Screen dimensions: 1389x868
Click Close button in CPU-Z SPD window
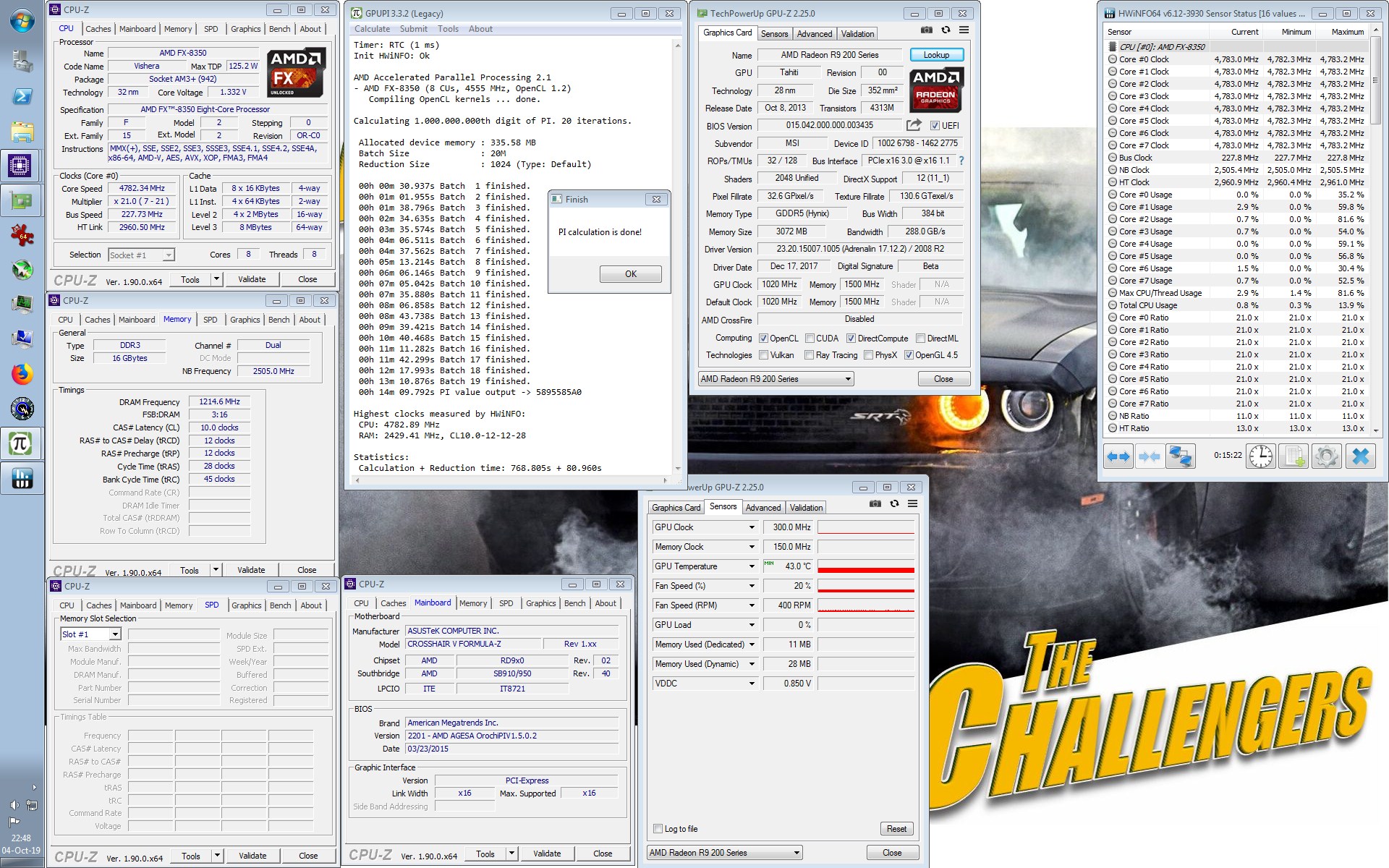point(308,856)
